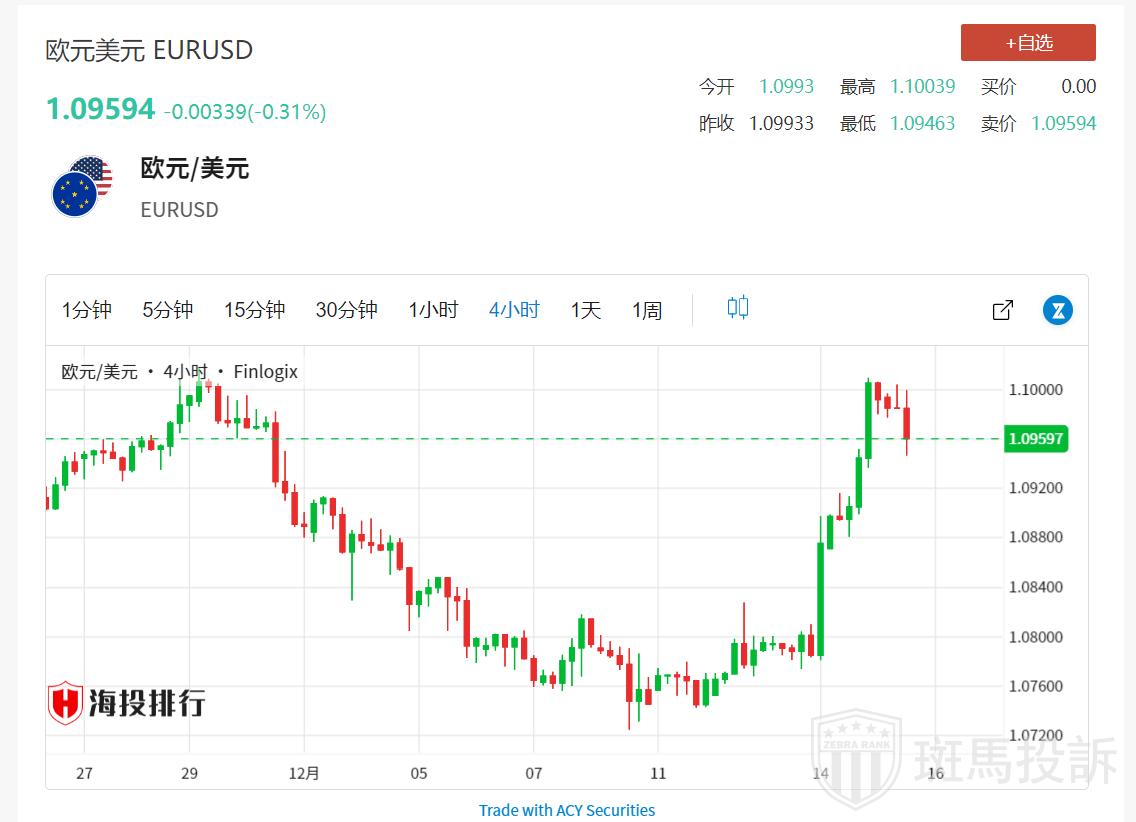Click the green 1.09597 current price label
Viewport: 1136px width, 822px height.
pos(1036,439)
